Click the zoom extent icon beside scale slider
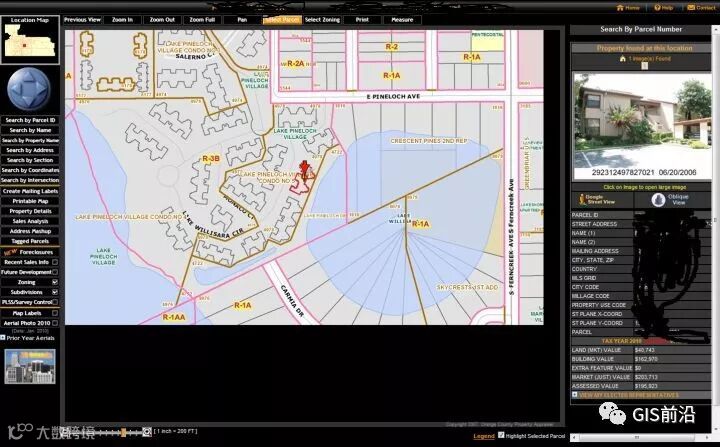This screenshot has width=720, height=447. coord(146,431)
